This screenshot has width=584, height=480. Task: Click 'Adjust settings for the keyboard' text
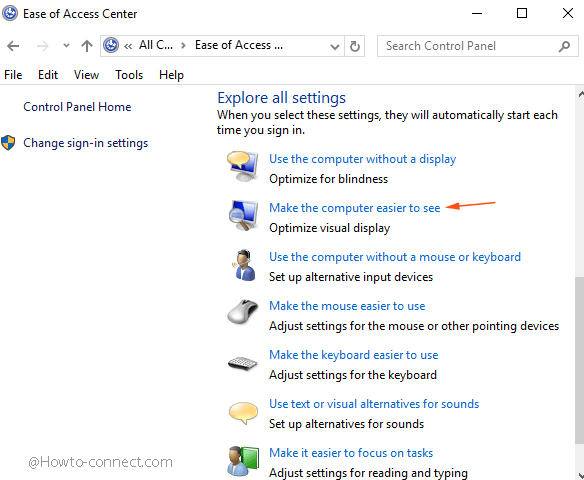(x=353, y=375)
